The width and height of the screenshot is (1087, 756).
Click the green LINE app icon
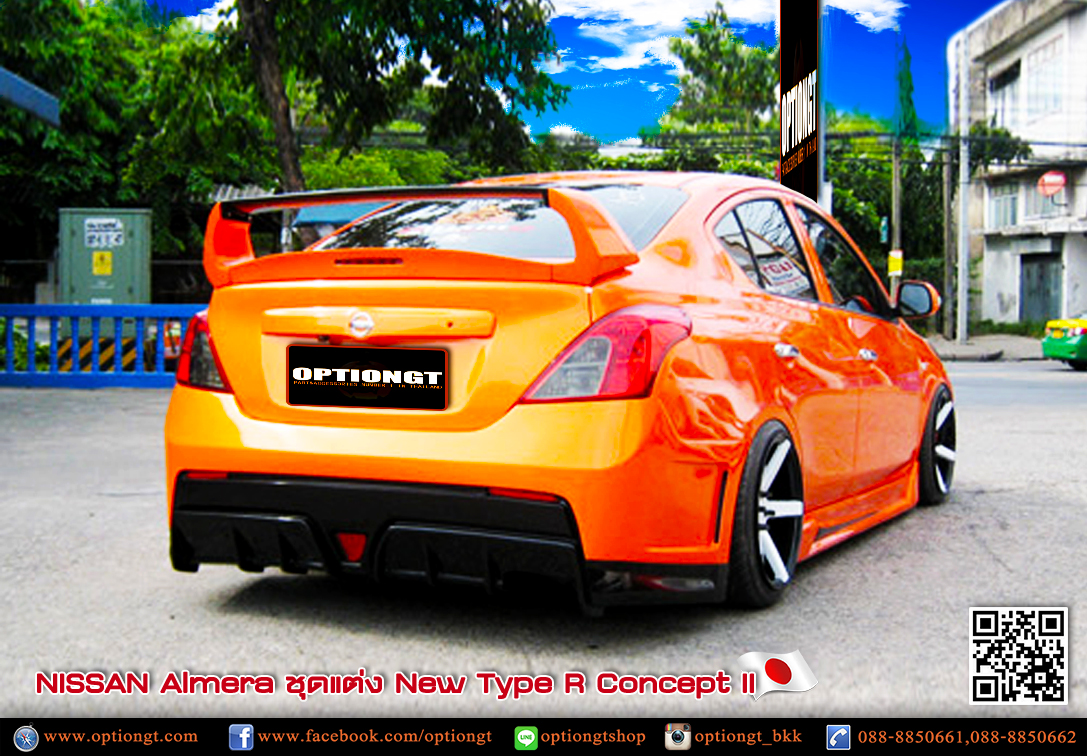(x=525, y=738)
